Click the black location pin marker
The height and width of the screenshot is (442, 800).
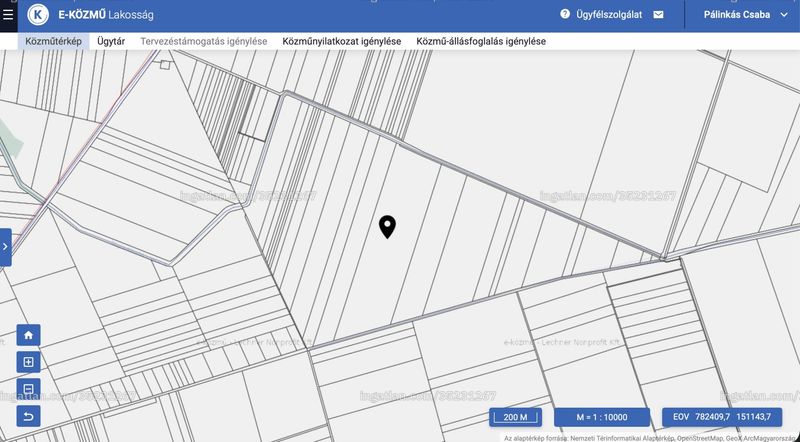[387, 227]
